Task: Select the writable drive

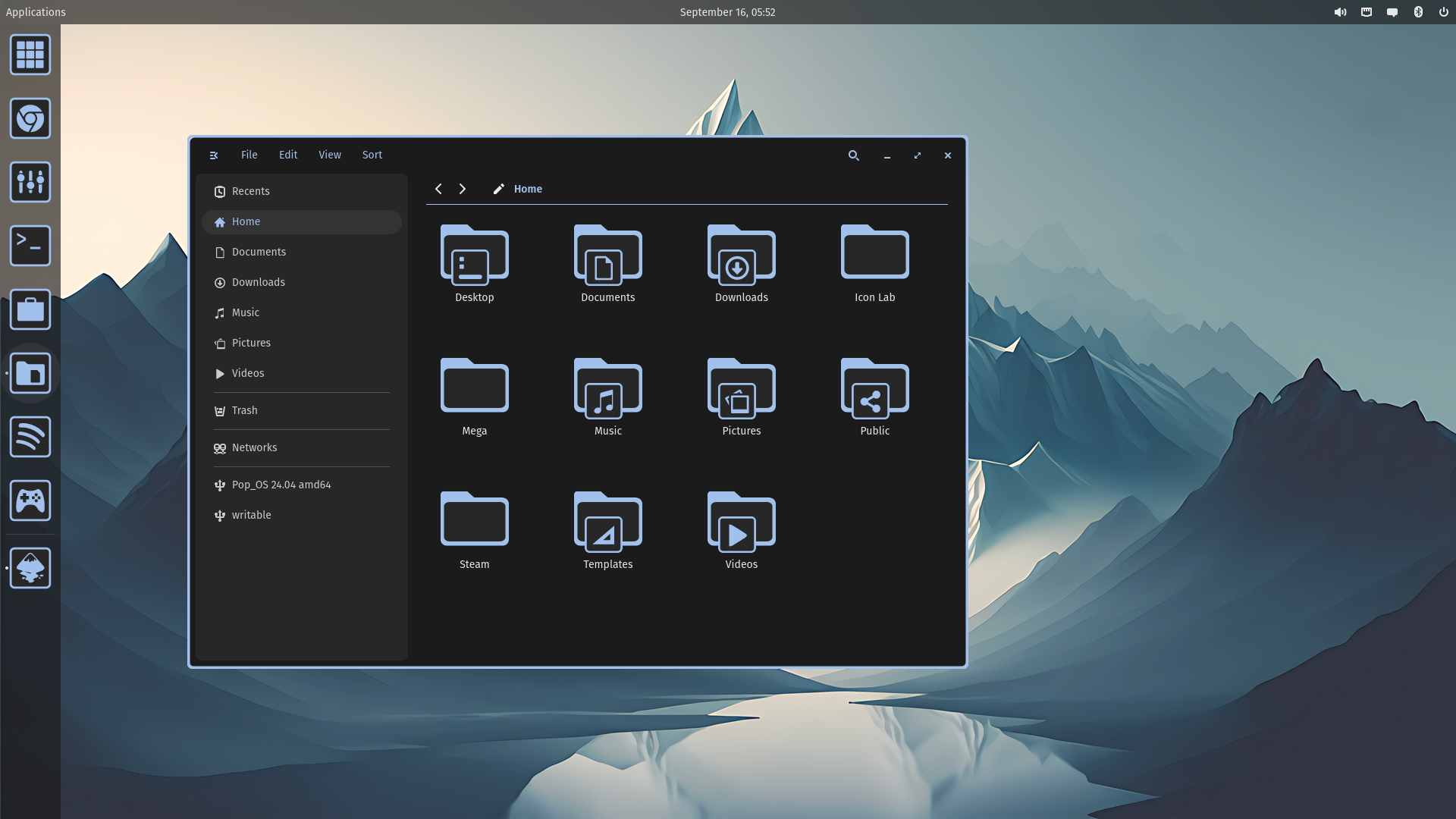Action: tap(302, 515)
